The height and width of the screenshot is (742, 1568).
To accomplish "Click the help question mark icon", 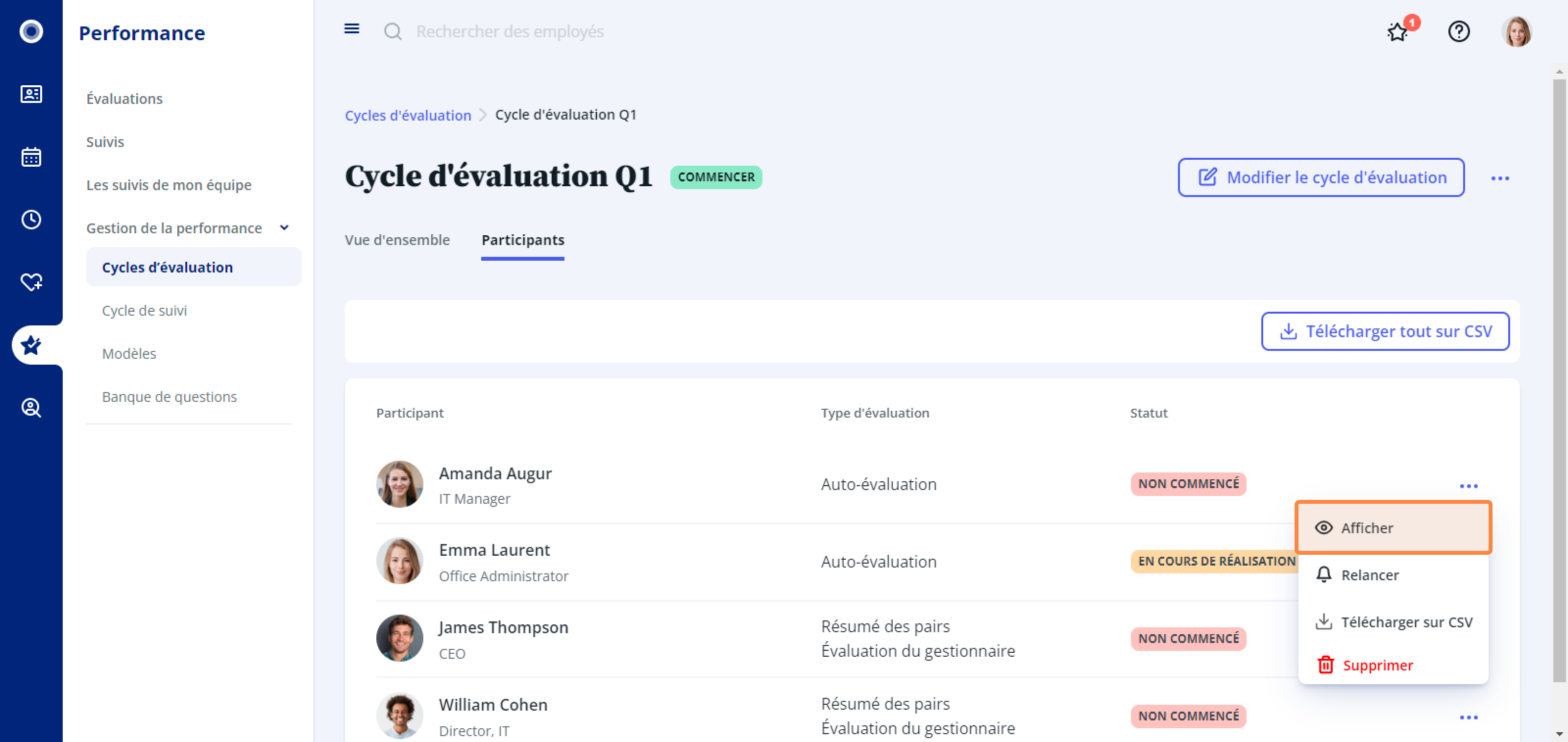I will (x=1458, y=32).
